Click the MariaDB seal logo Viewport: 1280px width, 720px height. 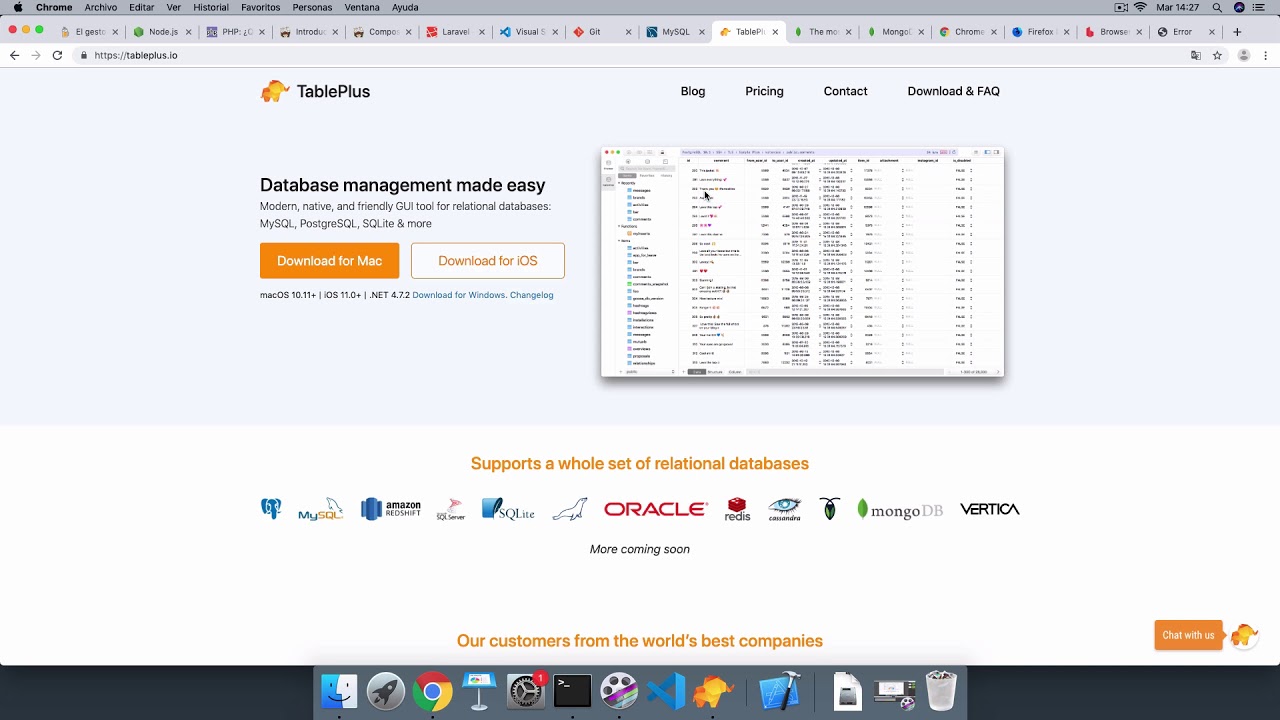(x=569, y=510)
